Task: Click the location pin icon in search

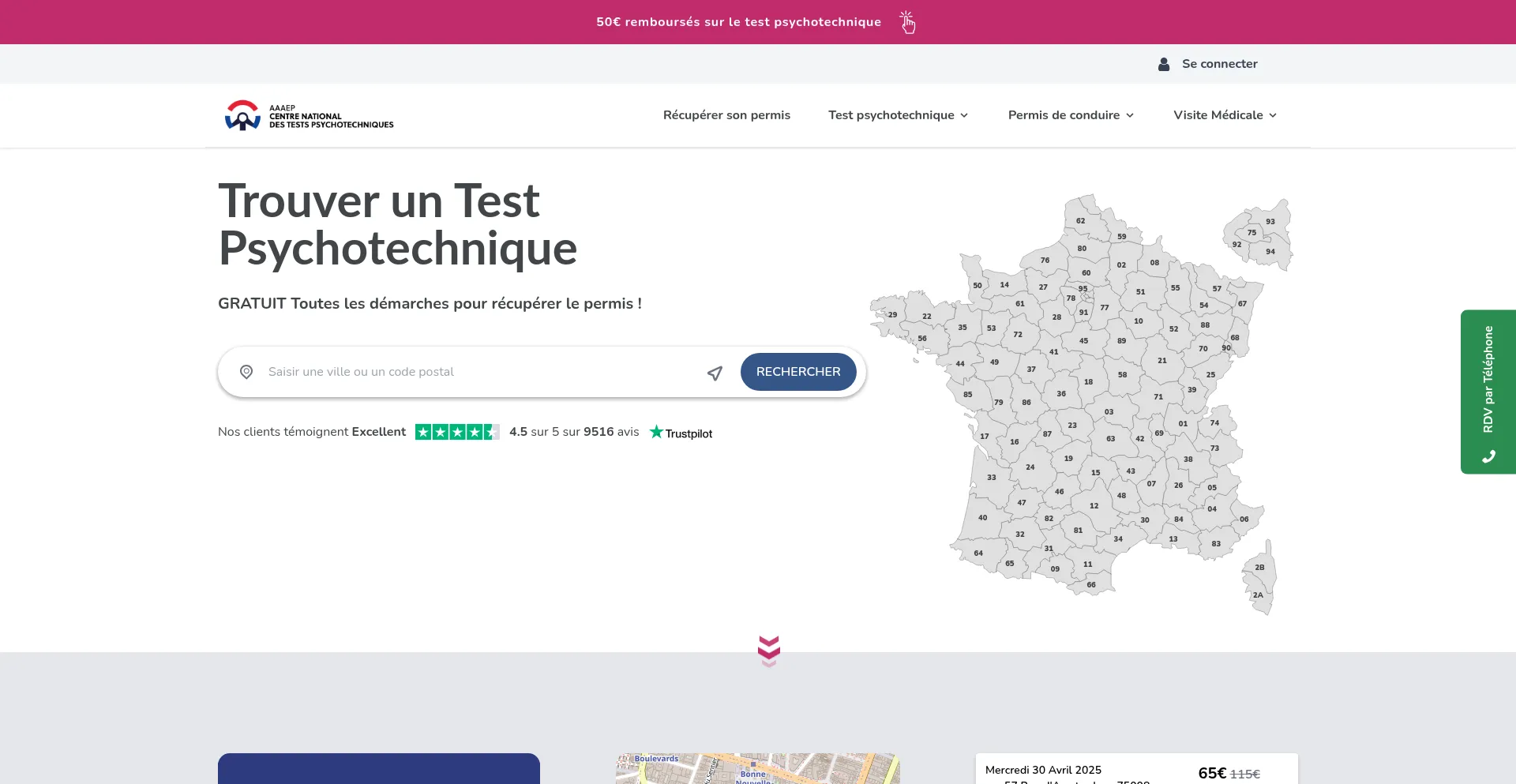Action: coord(246,372)
